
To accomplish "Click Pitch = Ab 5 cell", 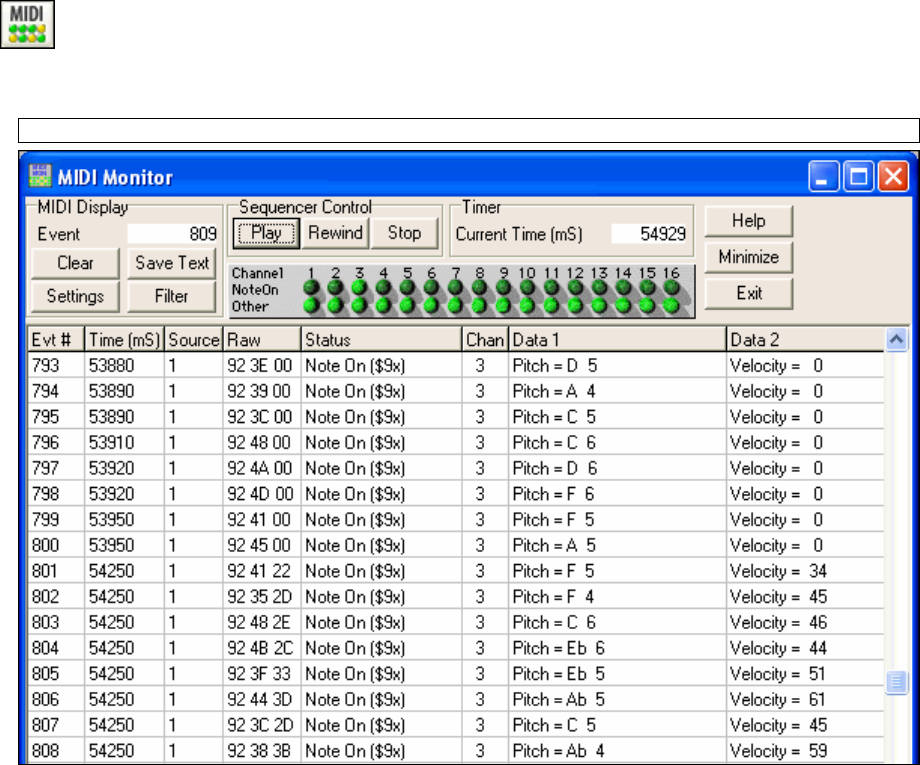I will pos(617,699).
